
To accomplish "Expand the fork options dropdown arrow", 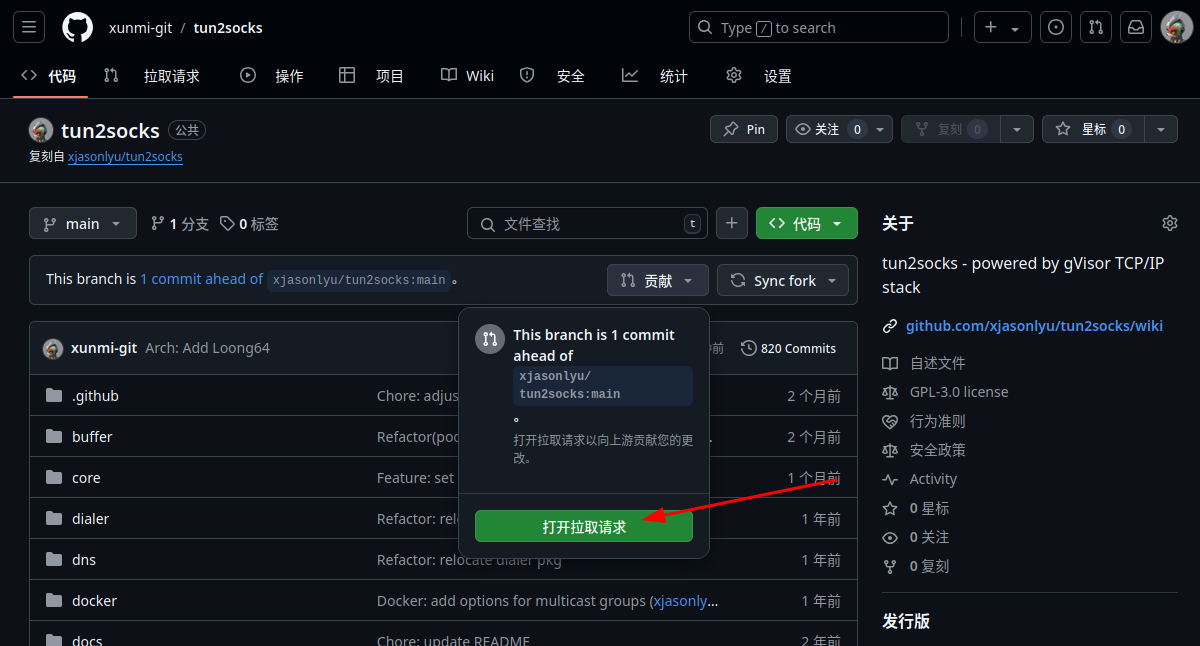I will click(1017, 129).
